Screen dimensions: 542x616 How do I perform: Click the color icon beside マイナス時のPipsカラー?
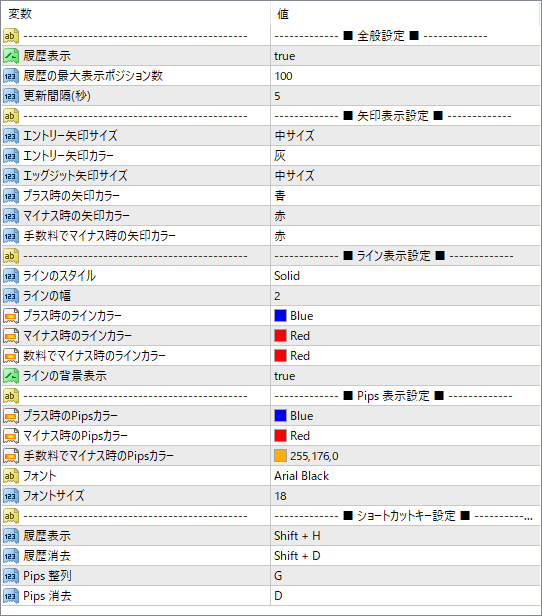pos(11,436)
